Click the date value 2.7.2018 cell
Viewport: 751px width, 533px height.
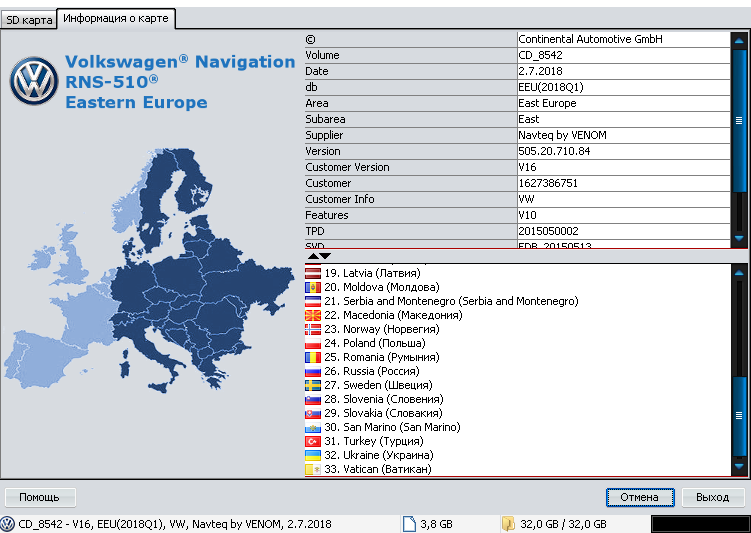(624, 71)
